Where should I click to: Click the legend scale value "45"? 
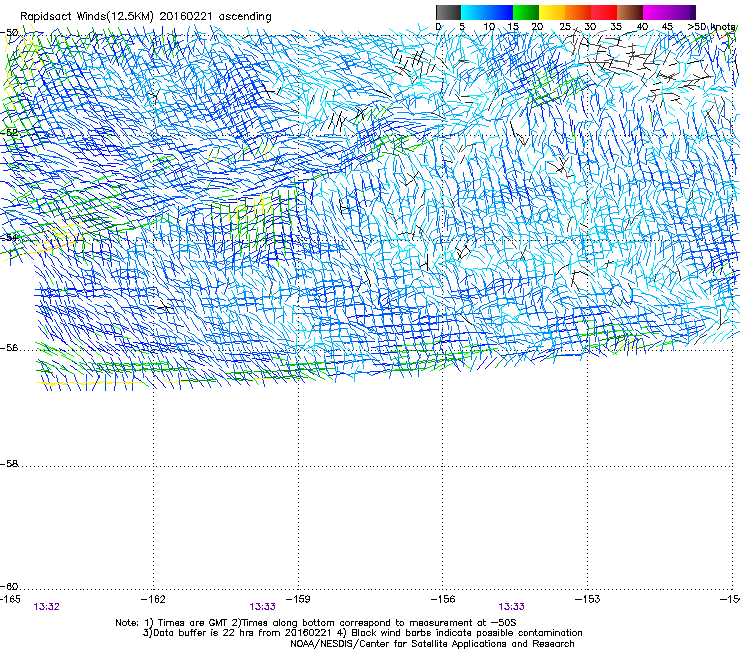pyautogui.click(x=667, y=27)
